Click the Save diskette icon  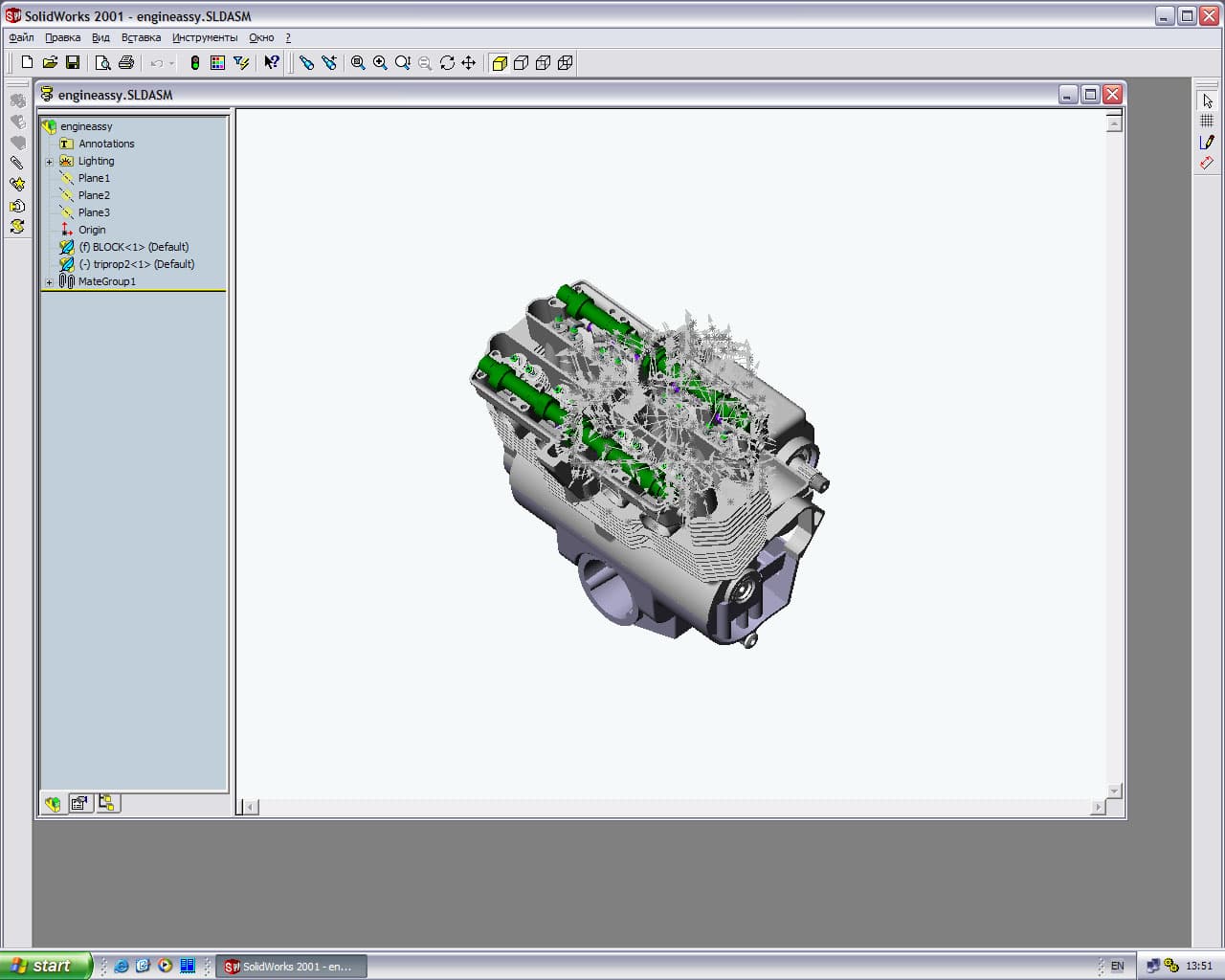[x=73, y=63]
